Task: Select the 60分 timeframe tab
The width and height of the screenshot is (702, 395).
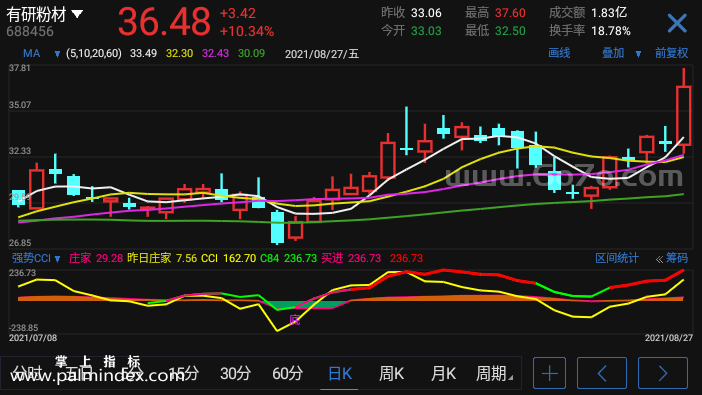Action: point(287,373)
